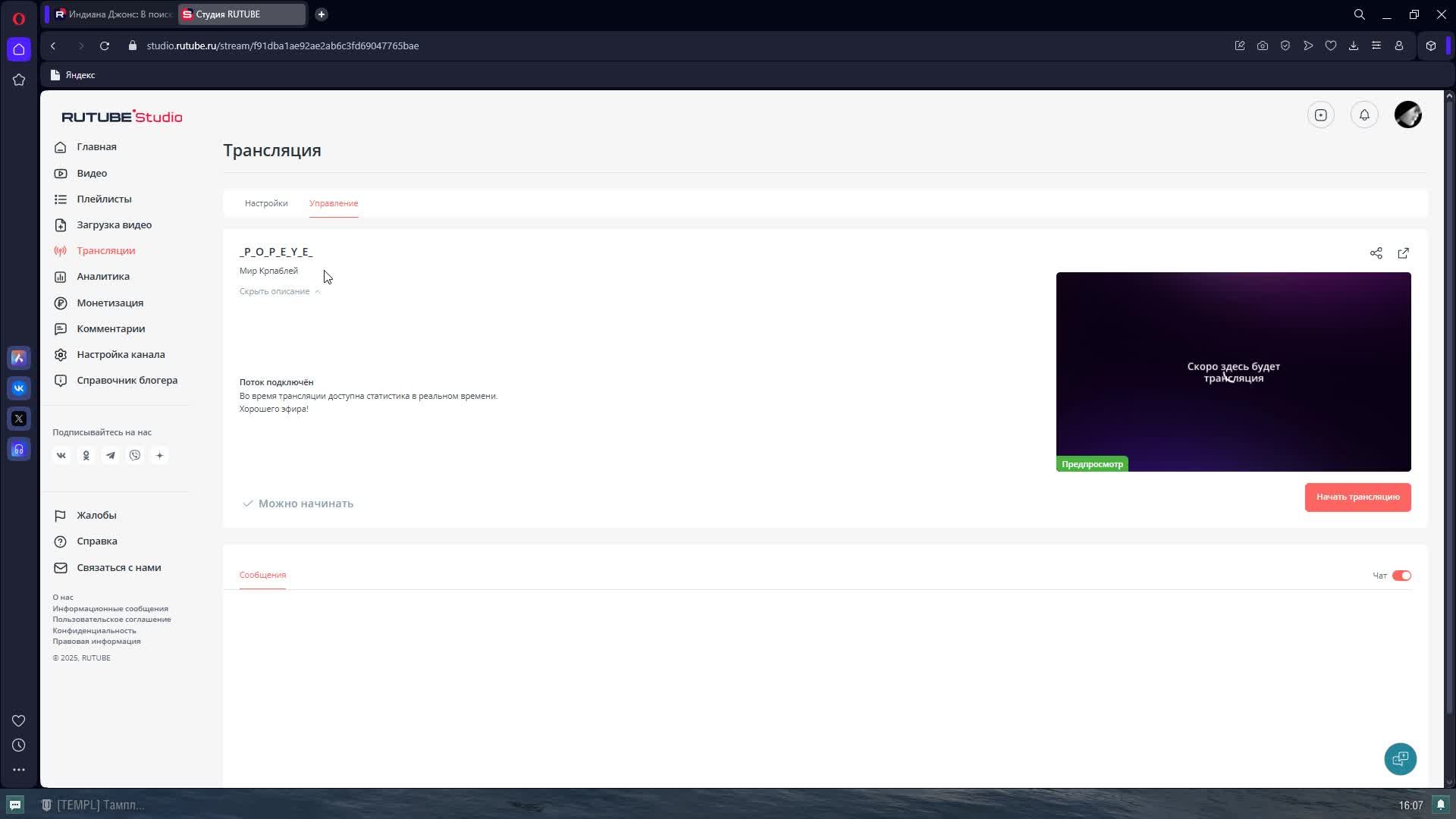Open the Dzen social icon
Screen dimensions: 1456x819
click(159, 456)
